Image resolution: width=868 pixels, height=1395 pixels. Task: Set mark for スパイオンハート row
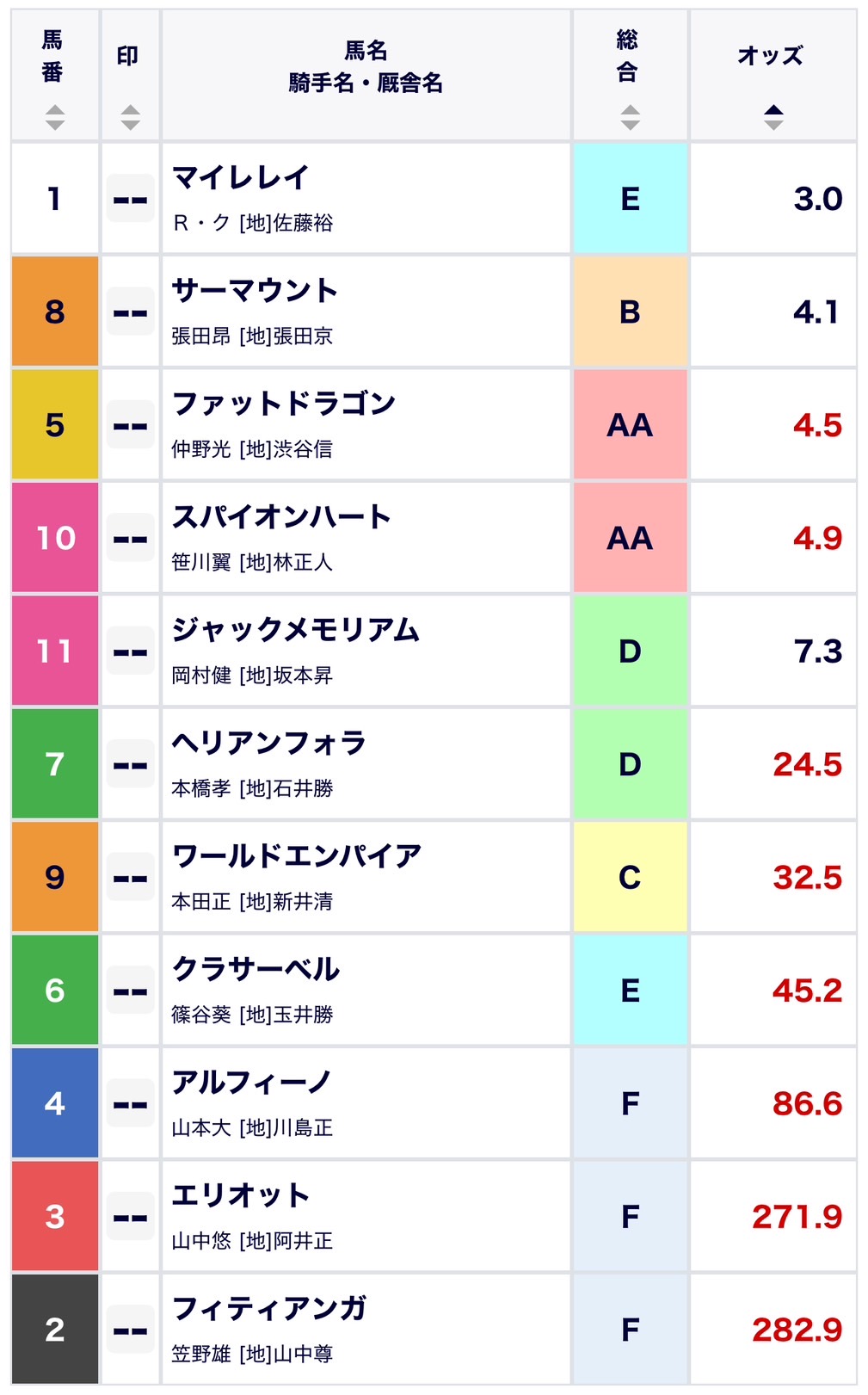point(130,538)
